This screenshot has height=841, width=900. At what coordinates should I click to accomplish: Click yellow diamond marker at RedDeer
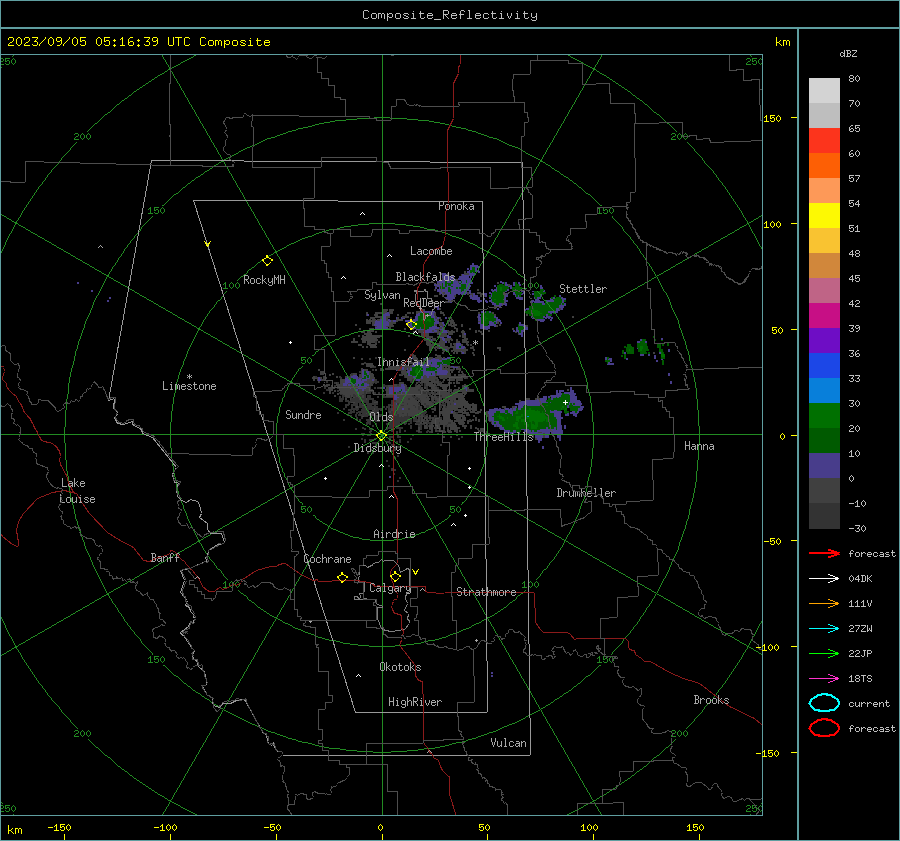tap(411, 325)
